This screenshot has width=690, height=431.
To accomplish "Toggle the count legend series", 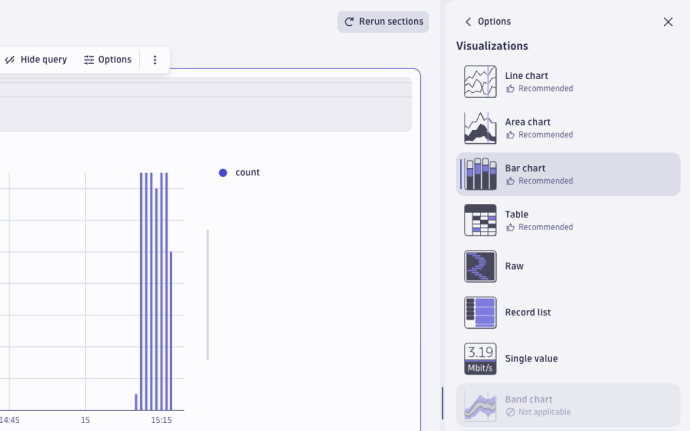I will [247, 173].
